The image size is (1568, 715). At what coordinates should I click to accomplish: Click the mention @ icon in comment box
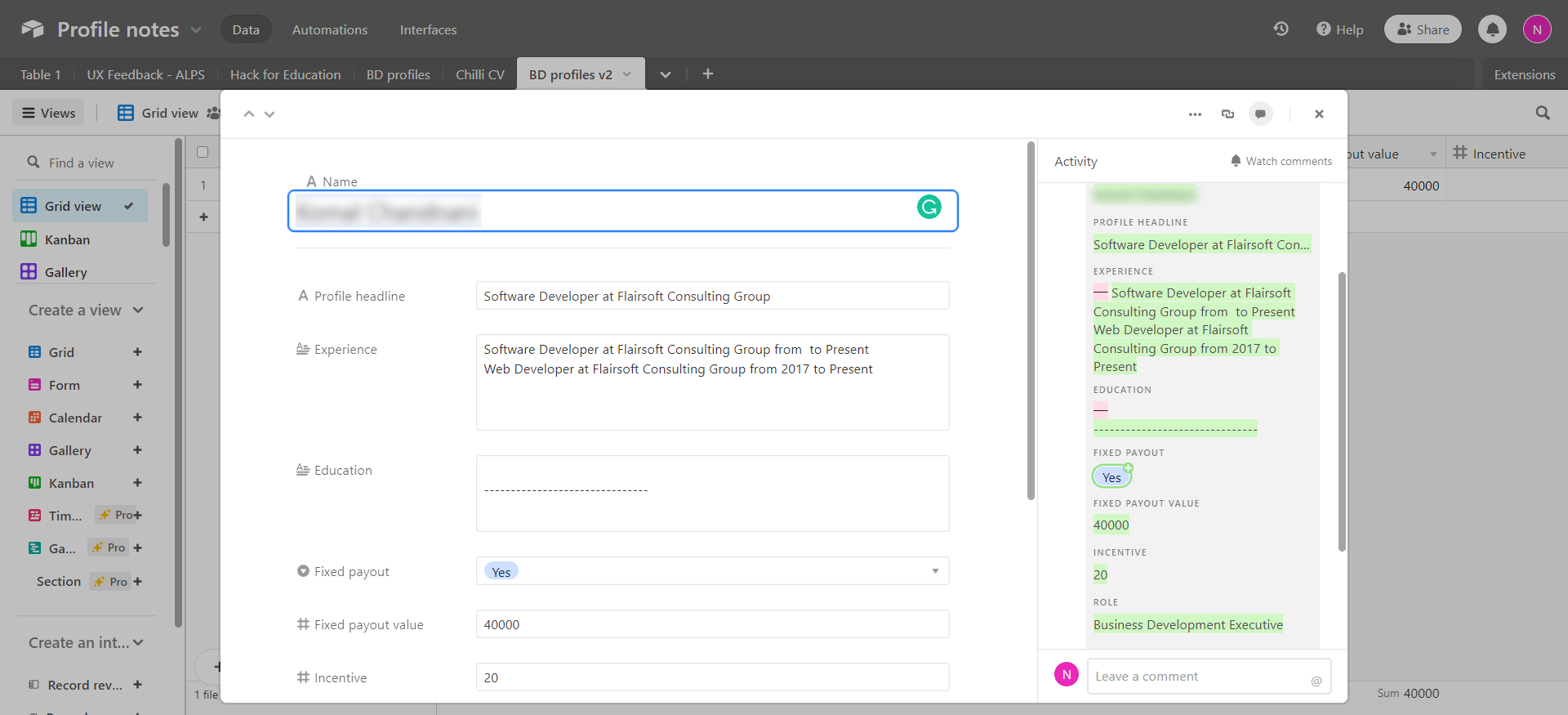pyautogui.click(x=1316, y=681)
